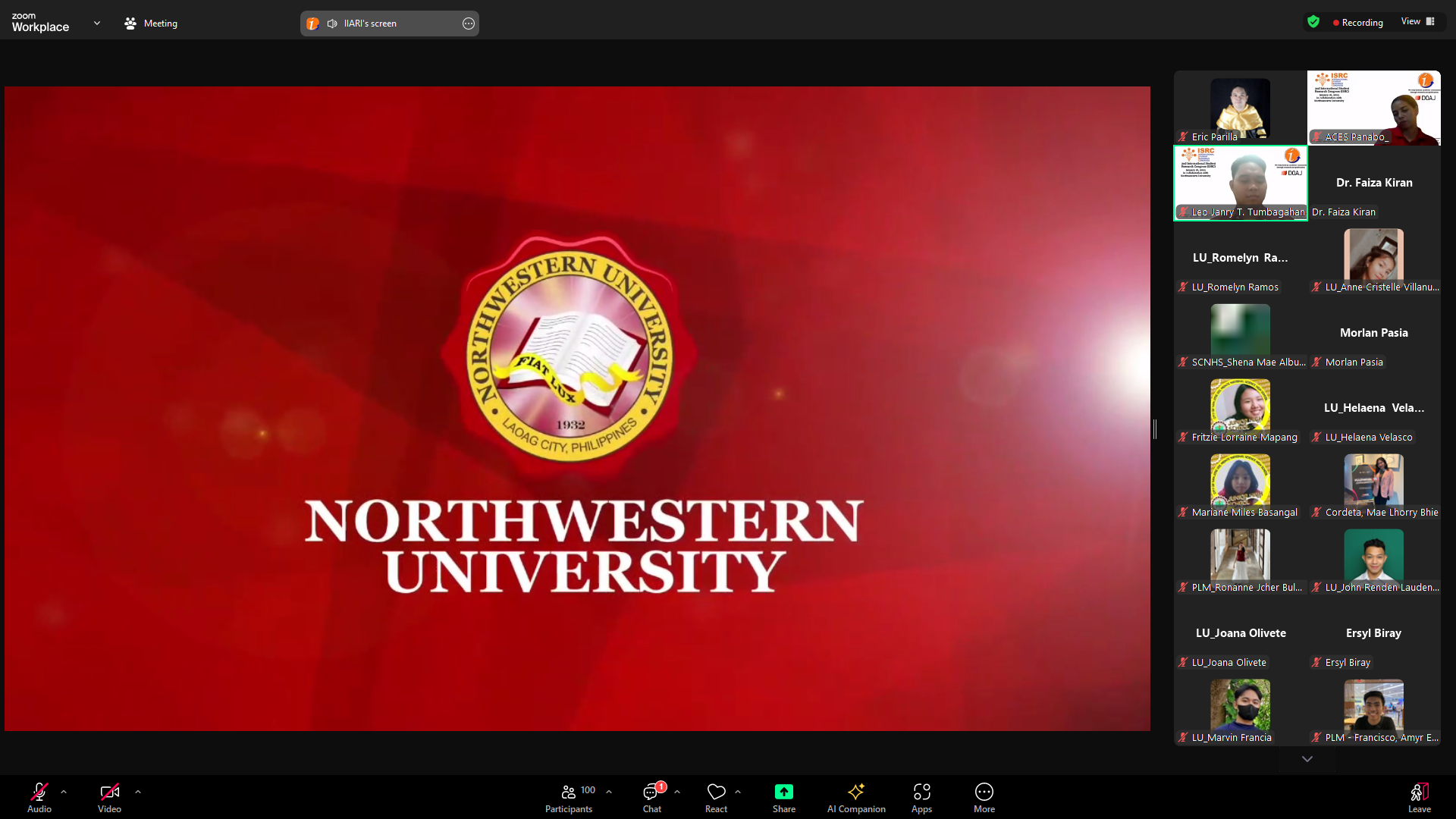Viewport: 1456px width, 819px height.
Task: Open the Meeting tab
Action: pyautogui.click(x=151, y=24)
